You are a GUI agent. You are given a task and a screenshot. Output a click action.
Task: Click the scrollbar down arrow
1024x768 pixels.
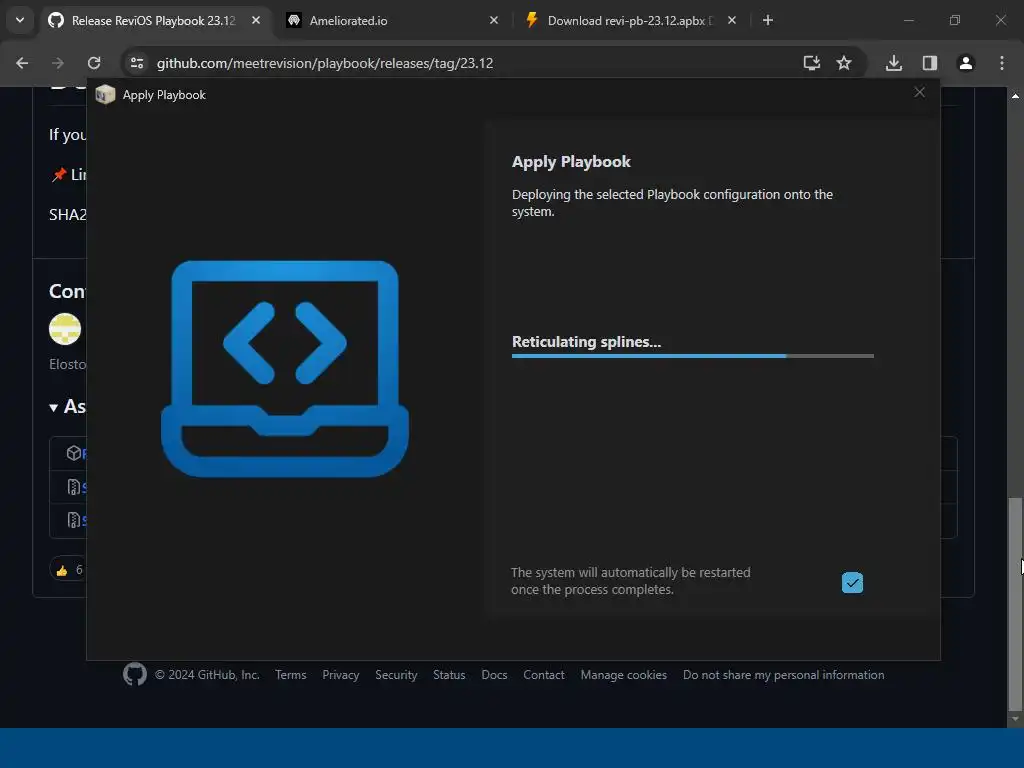(1015, 719)
